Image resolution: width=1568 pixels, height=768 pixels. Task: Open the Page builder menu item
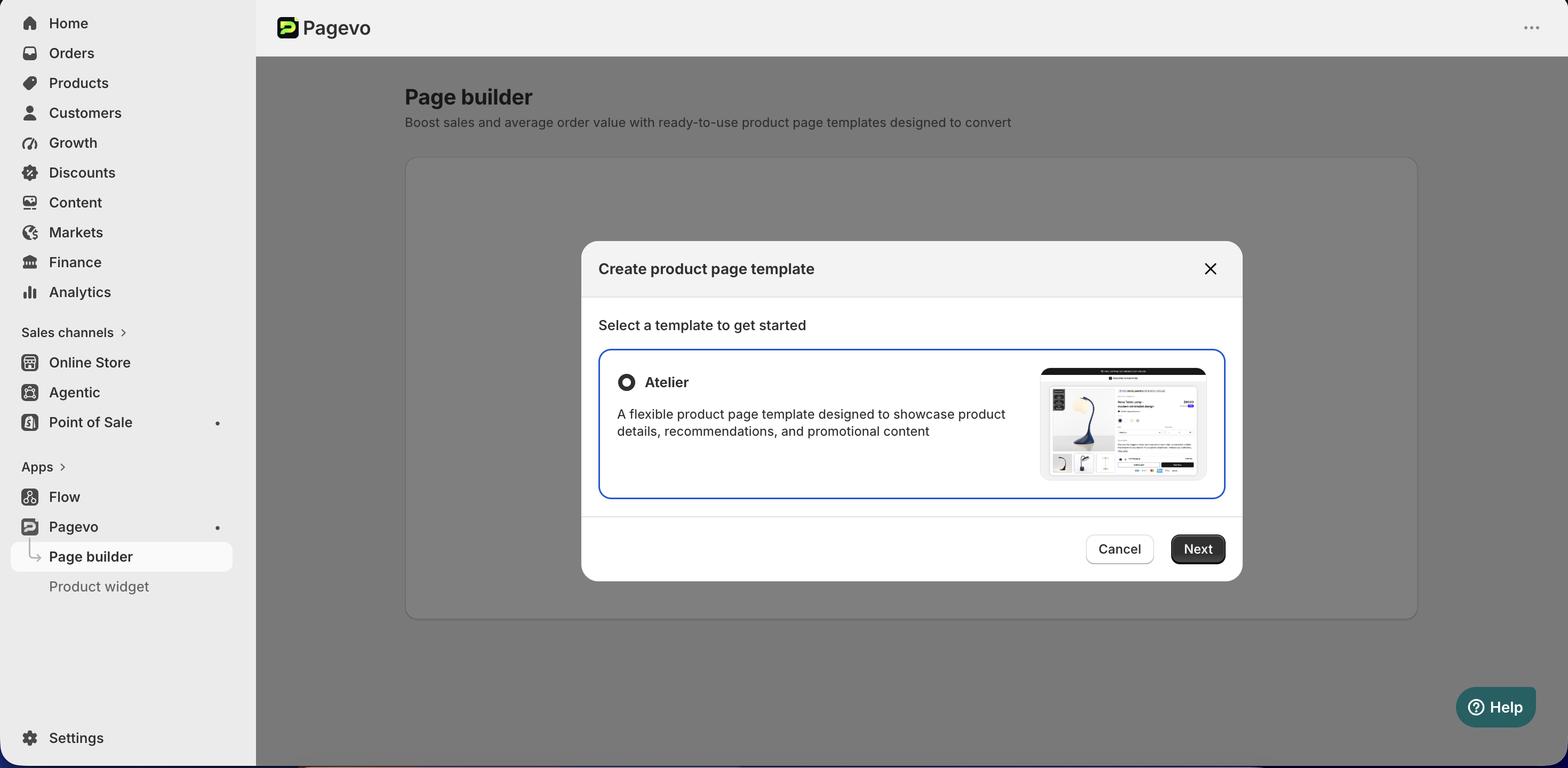point(122,556)
